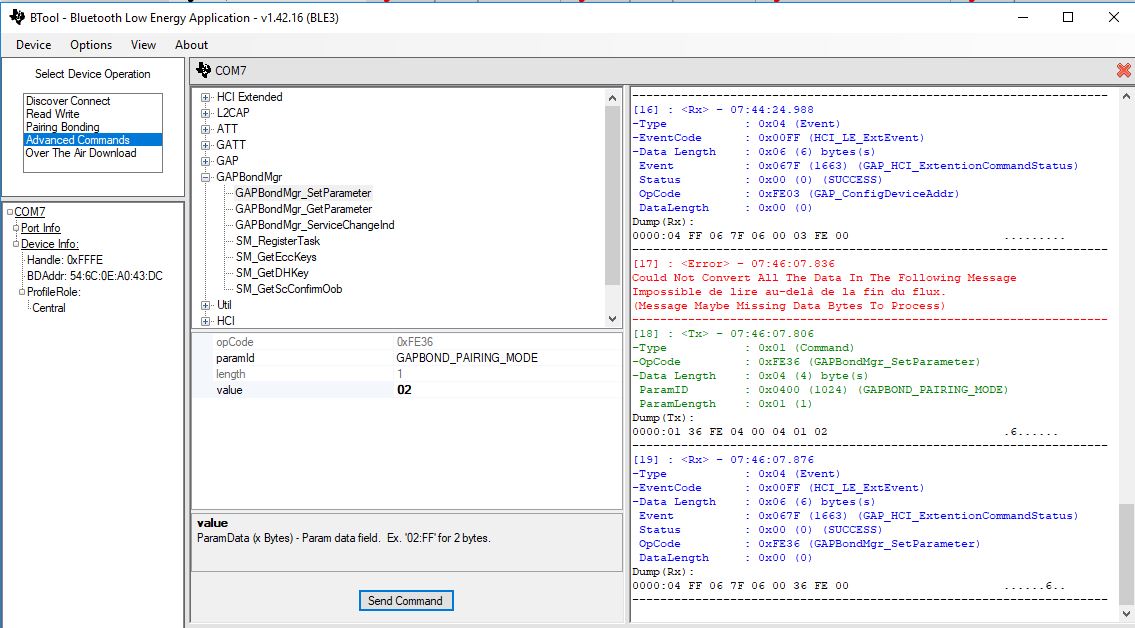Expand the ATT tree node

coord(206,129)
